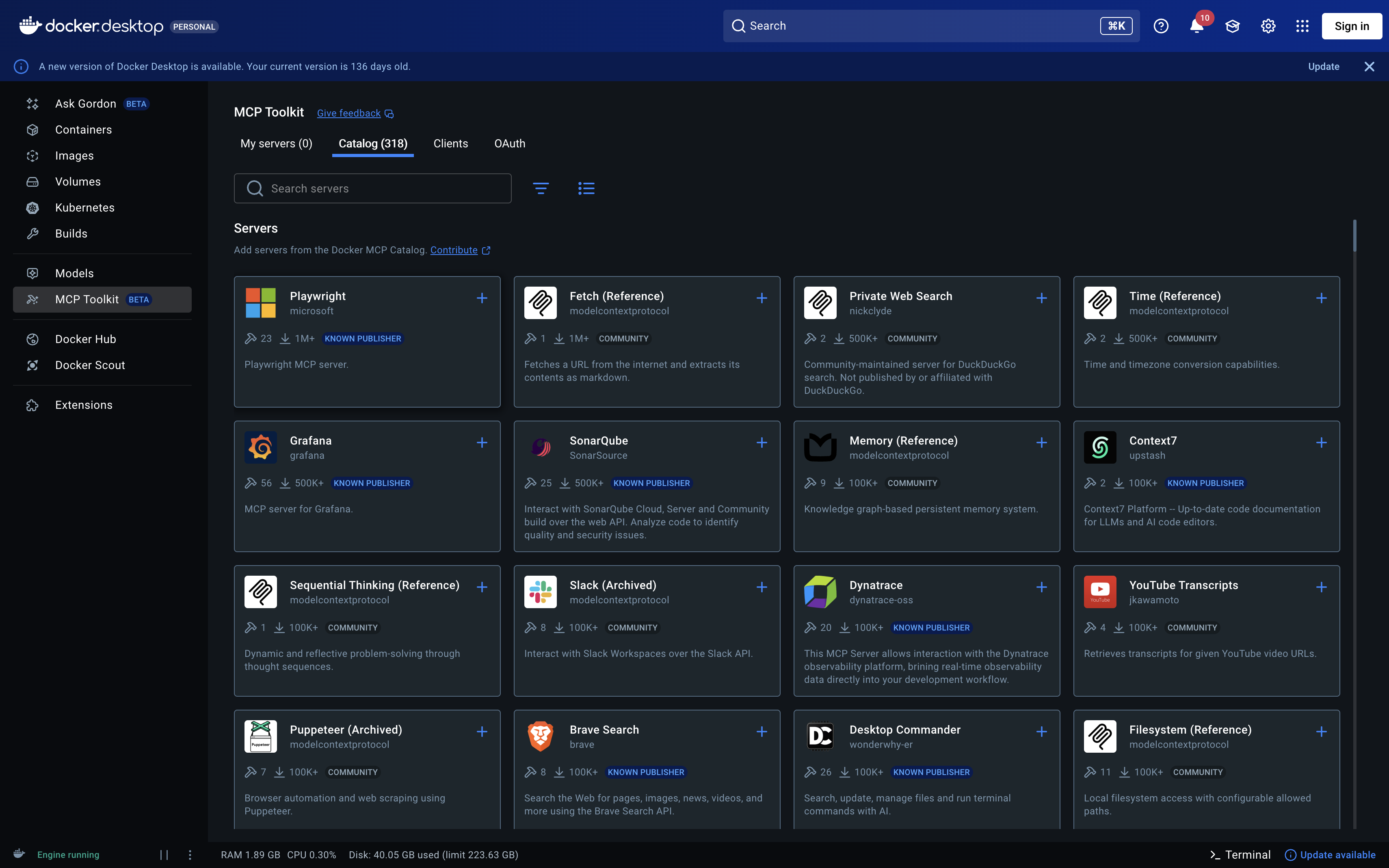Pause the Docker engine in status bar
This screenshot has height=868, width=1389.
click(164, 855)
